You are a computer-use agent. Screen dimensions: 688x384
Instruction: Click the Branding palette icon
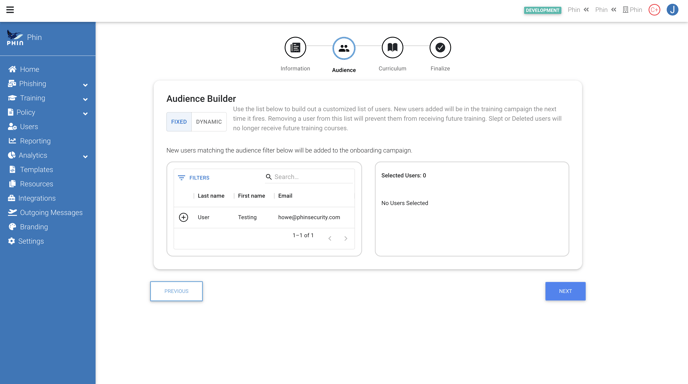[x=12, y=226]
